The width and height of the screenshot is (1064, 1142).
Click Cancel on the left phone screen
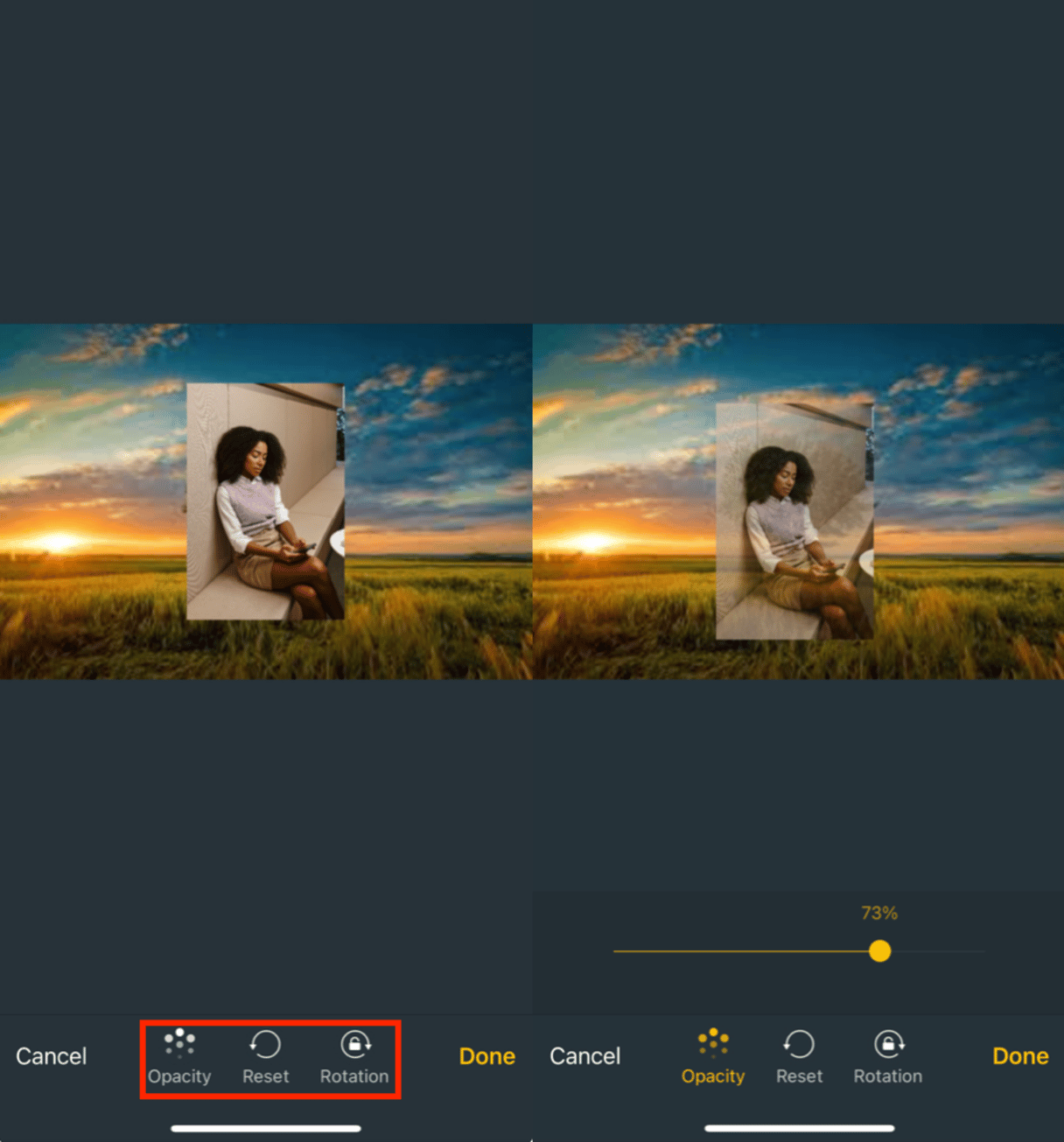click(52, 1056)
